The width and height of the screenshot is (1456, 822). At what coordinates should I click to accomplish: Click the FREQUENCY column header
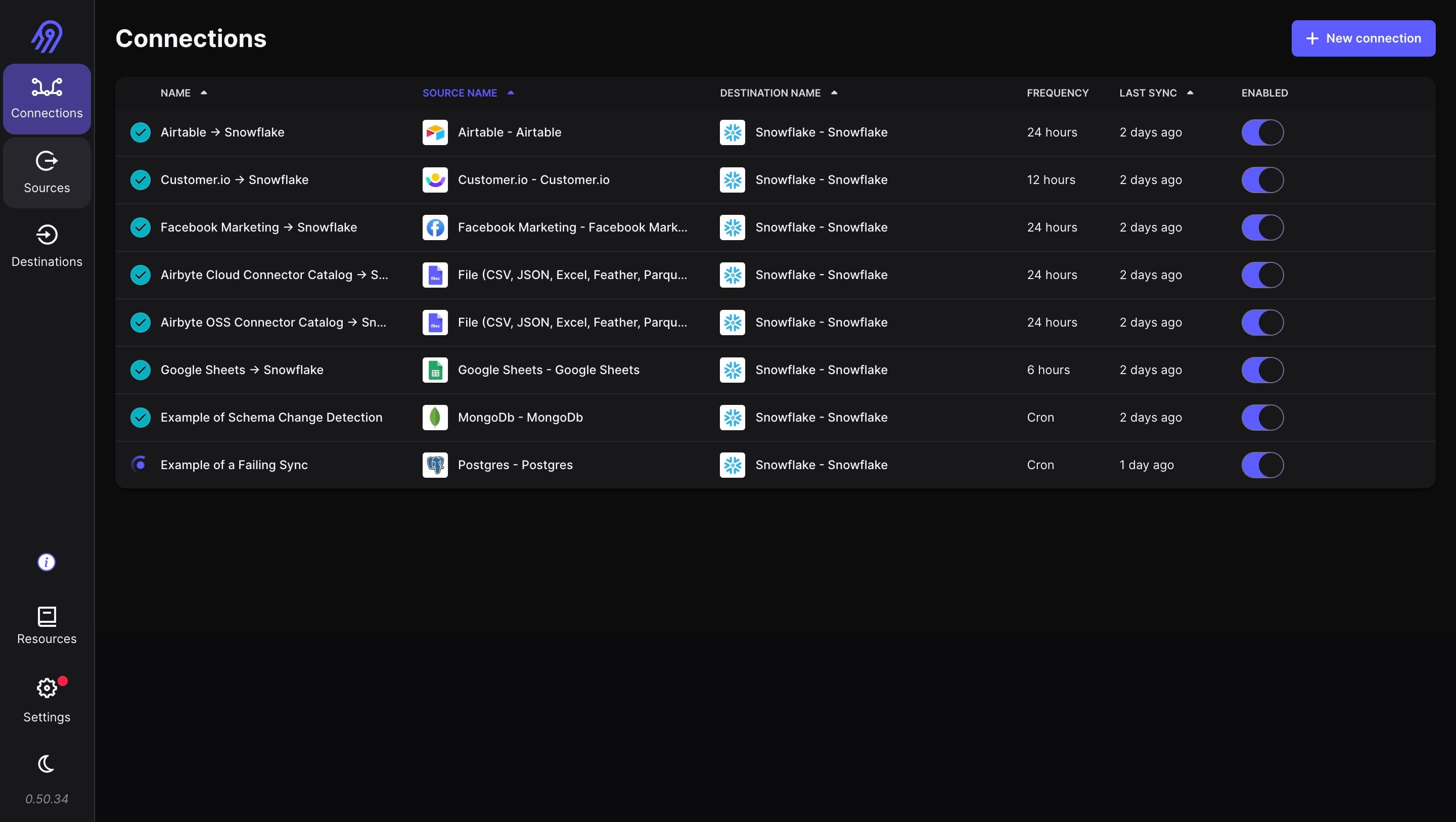click(1058, 93)
